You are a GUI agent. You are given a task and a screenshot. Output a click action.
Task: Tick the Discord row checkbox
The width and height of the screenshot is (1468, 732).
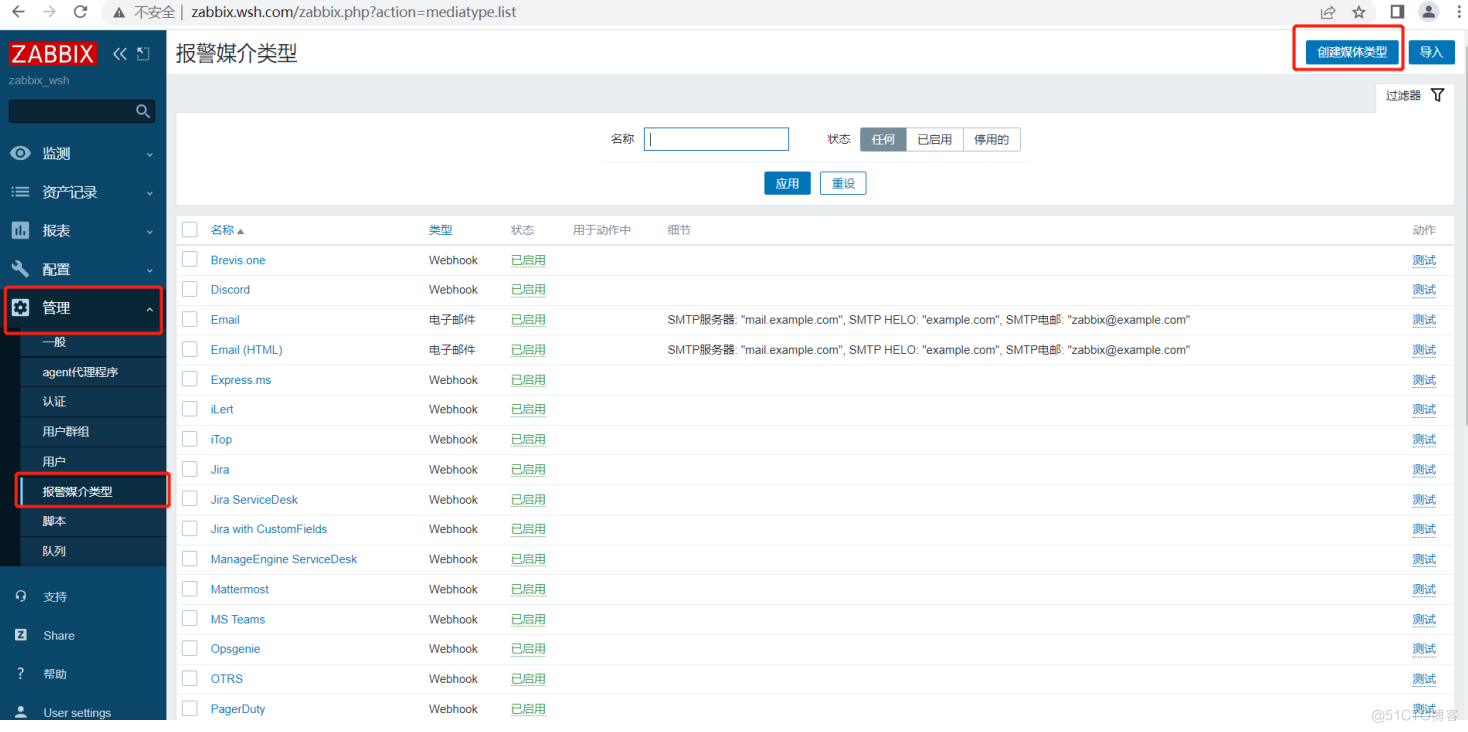click(190, 290)
